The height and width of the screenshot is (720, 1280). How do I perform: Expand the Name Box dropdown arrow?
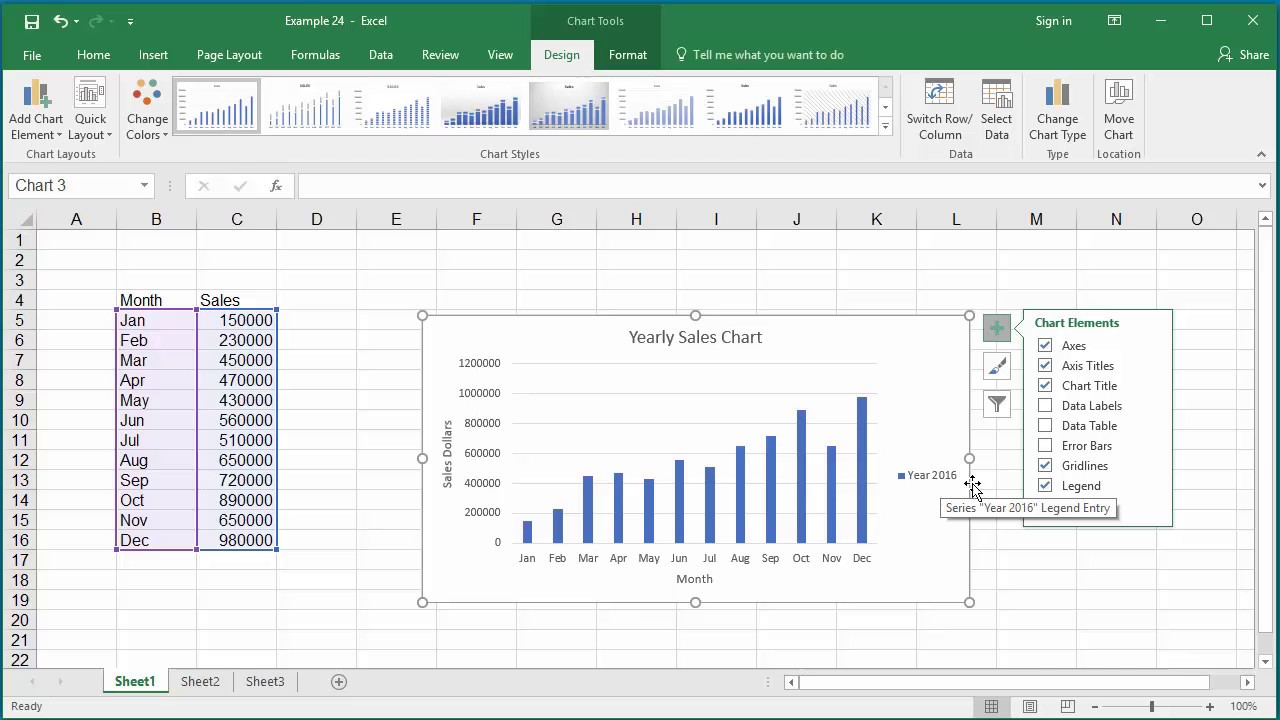tap(144, 186)
